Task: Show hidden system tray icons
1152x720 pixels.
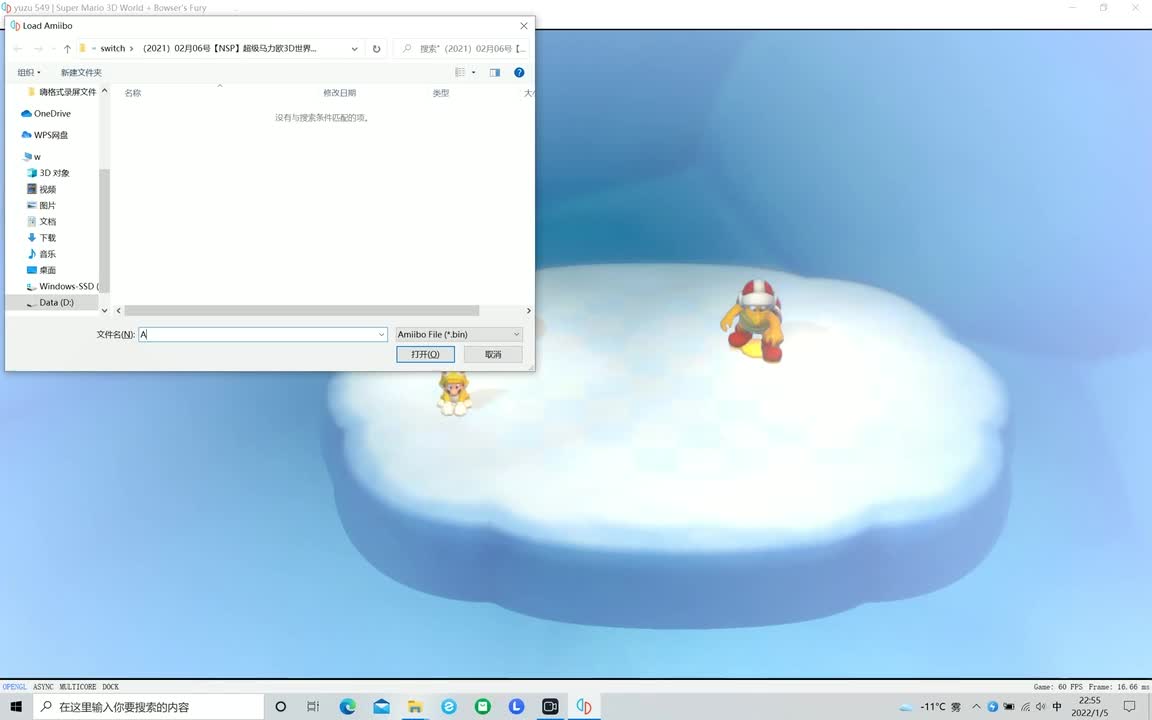Action: point(976,707)
